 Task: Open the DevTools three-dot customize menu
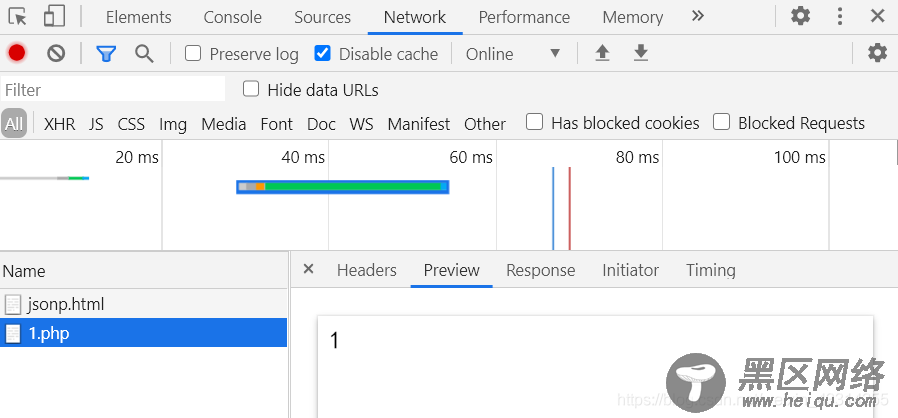click(x=840, y=17)
